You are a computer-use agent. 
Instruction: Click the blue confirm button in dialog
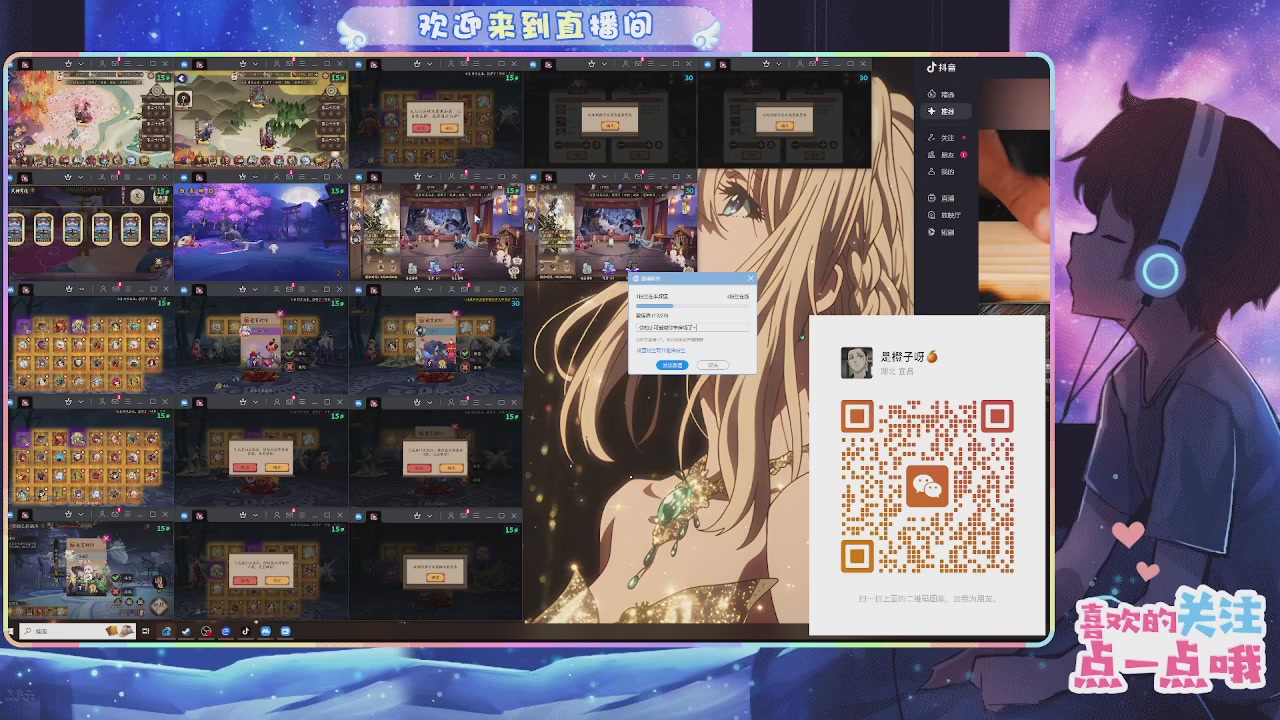pyautogui.click(x=672, y=365)
